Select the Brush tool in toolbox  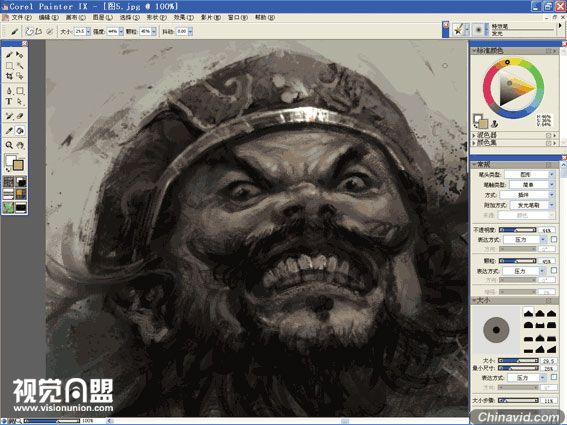point(9,55)
